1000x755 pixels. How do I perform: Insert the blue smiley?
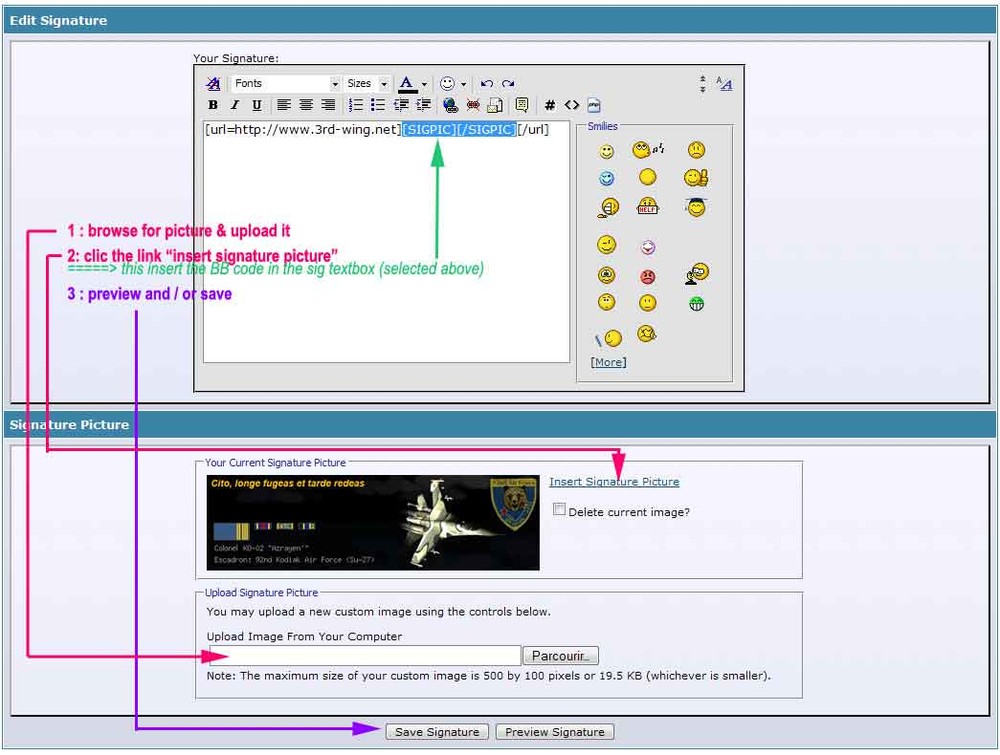(x=607, y=178)
